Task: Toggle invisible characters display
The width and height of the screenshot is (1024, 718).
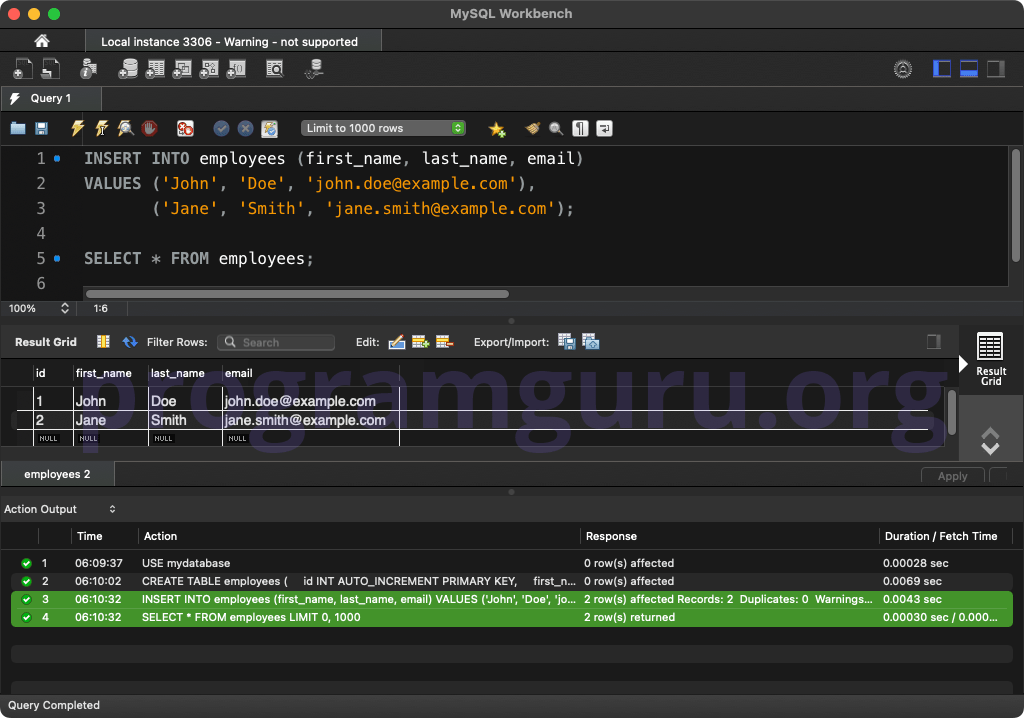Action: (580, 128)
